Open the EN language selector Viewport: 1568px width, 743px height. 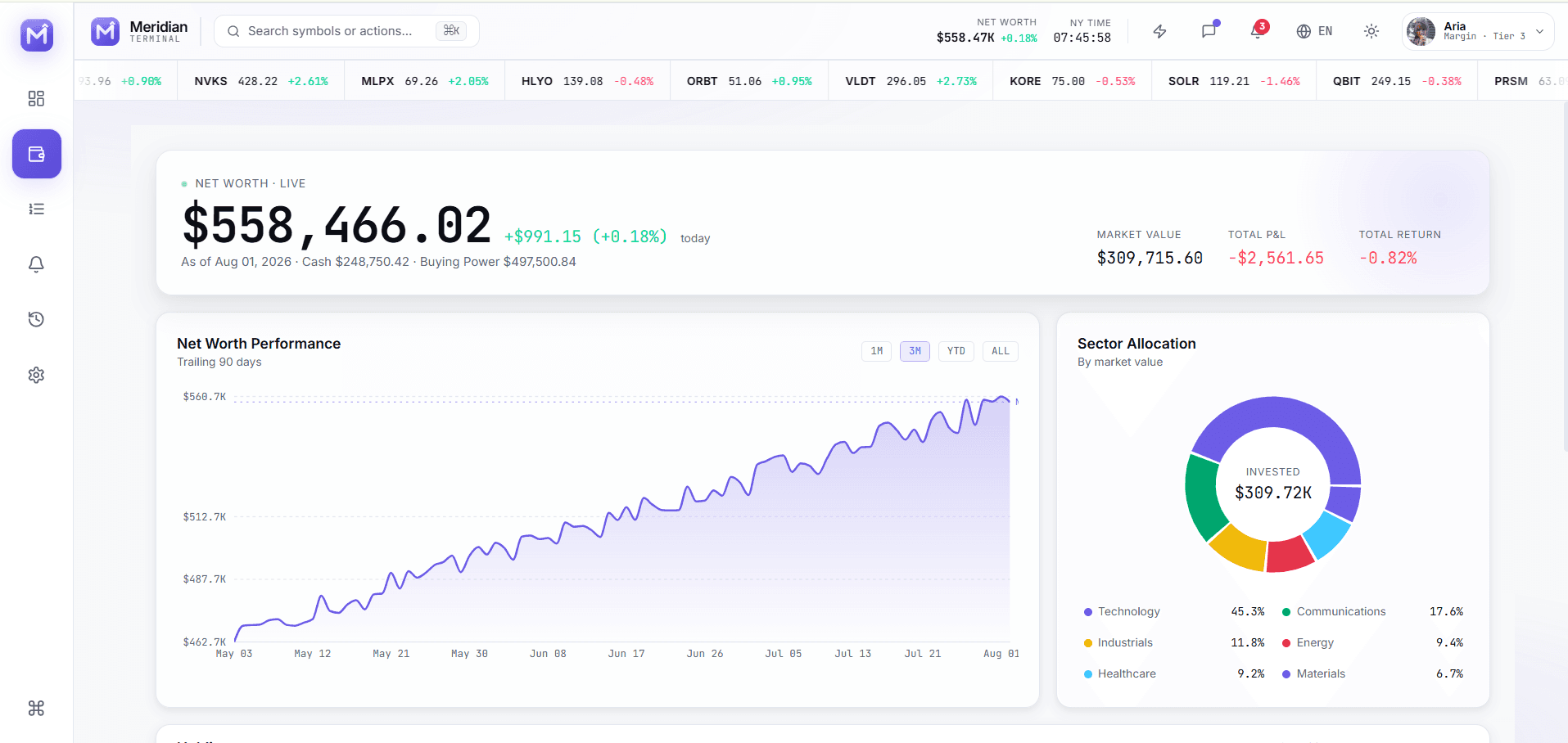[x=1315, y=32]
